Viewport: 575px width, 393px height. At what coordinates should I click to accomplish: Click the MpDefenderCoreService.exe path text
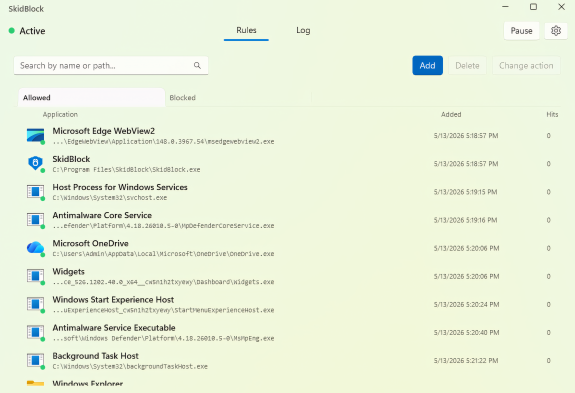(163, 226)
